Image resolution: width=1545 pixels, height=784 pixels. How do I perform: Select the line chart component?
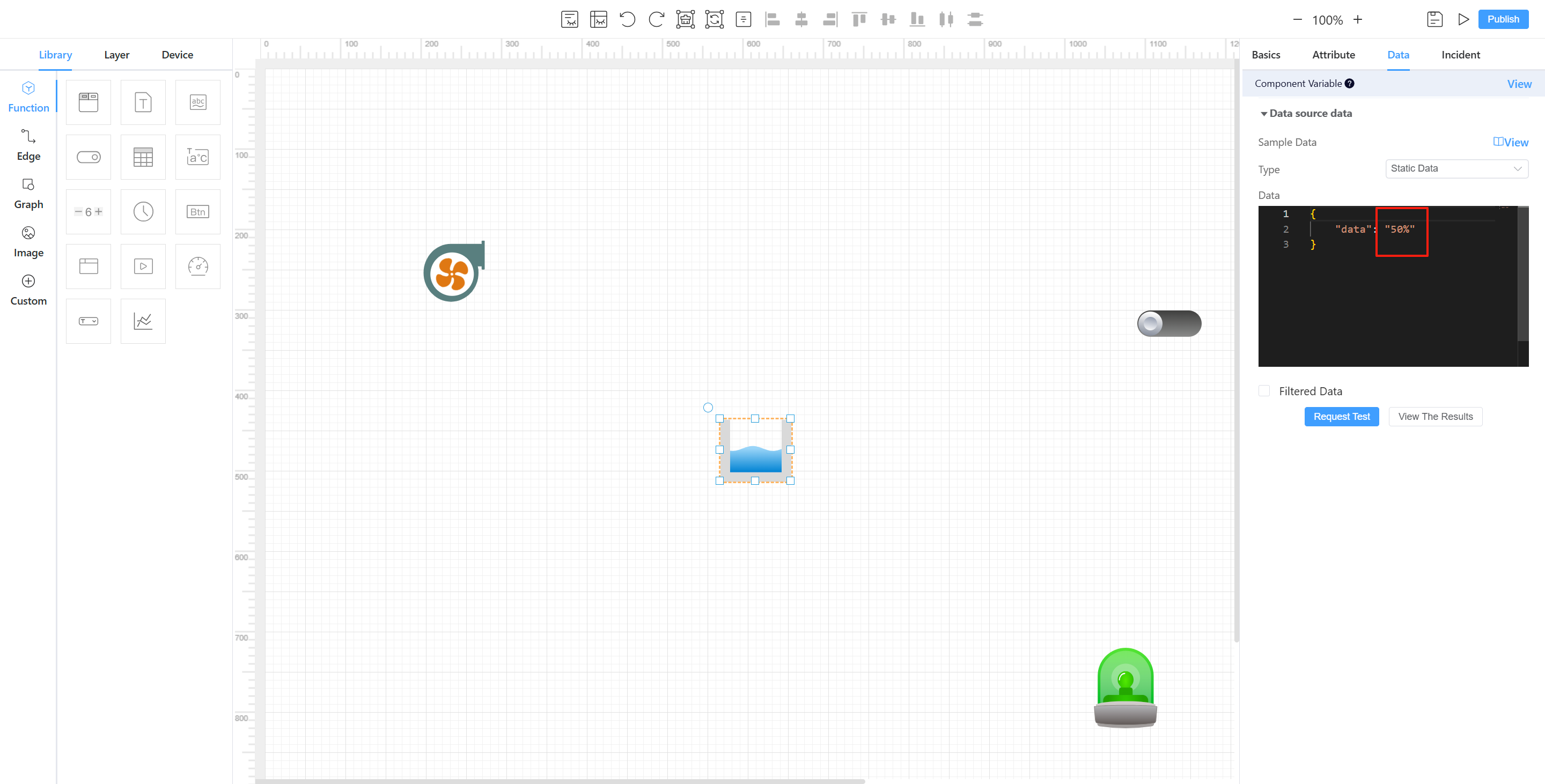pos(143,321)
